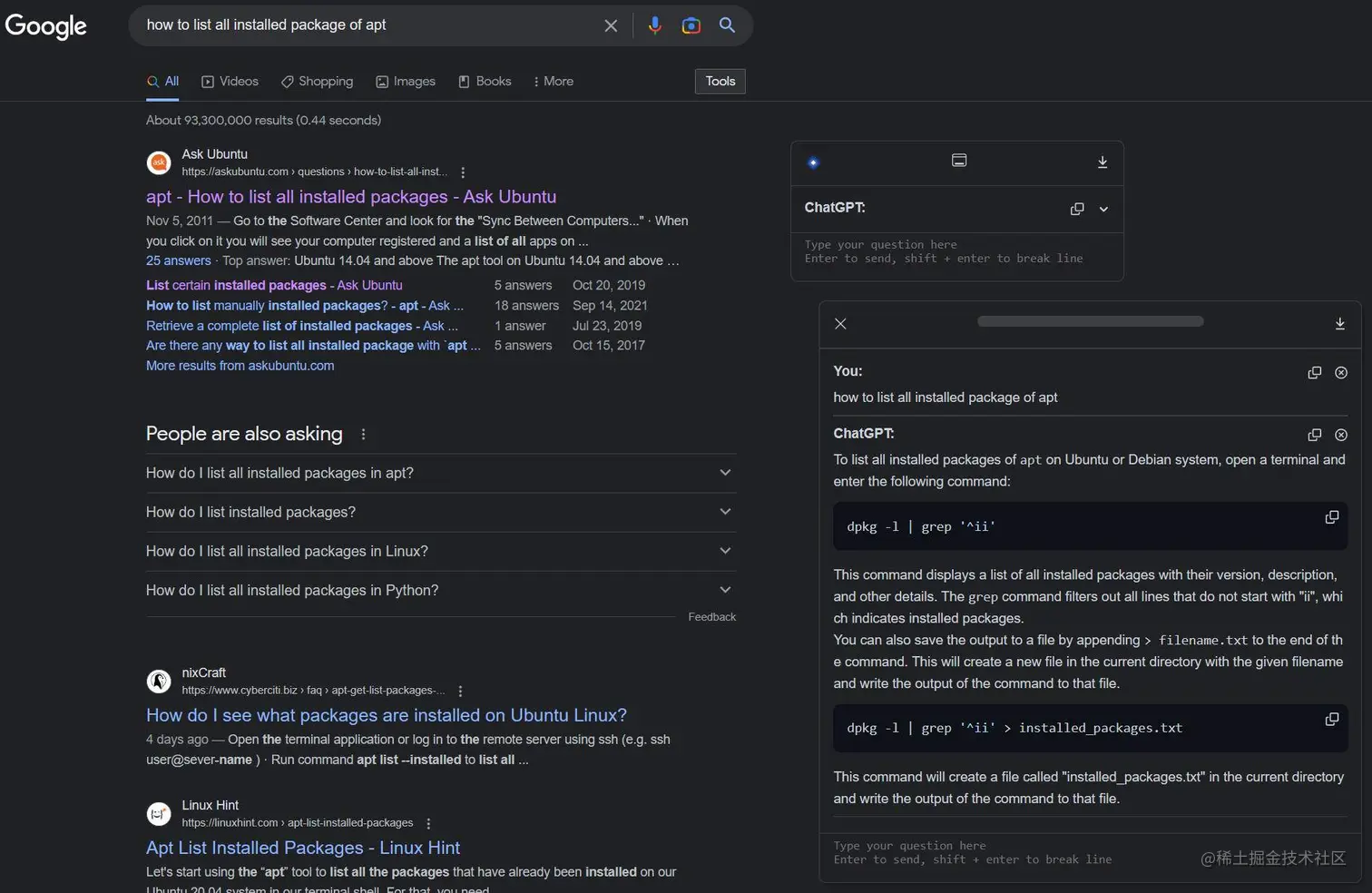
Task: Open 'How do I see what packages are installed' result
Action: click(x=387, y=716)
